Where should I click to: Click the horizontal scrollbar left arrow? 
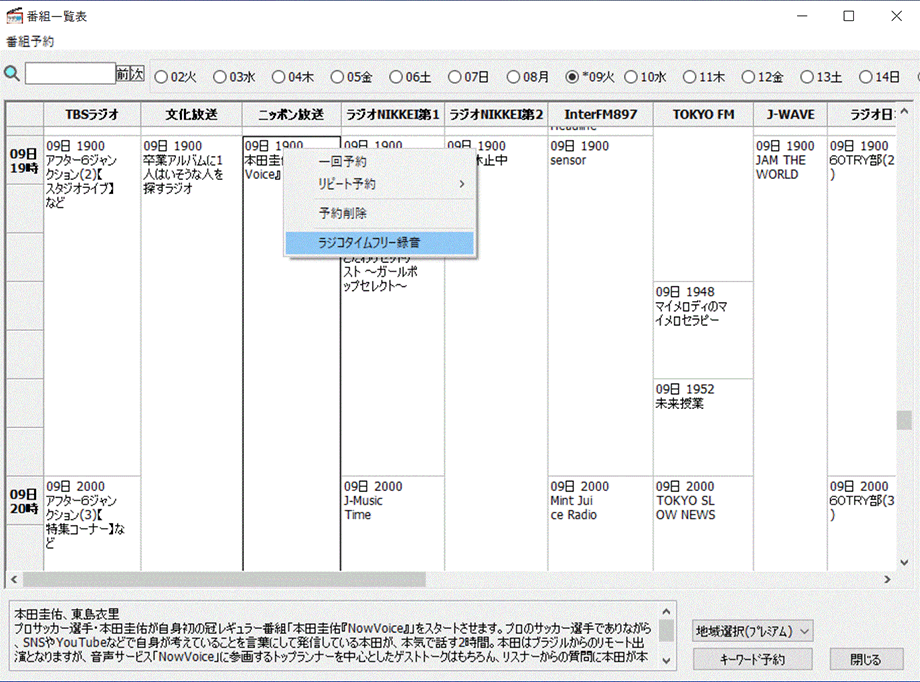14,580
